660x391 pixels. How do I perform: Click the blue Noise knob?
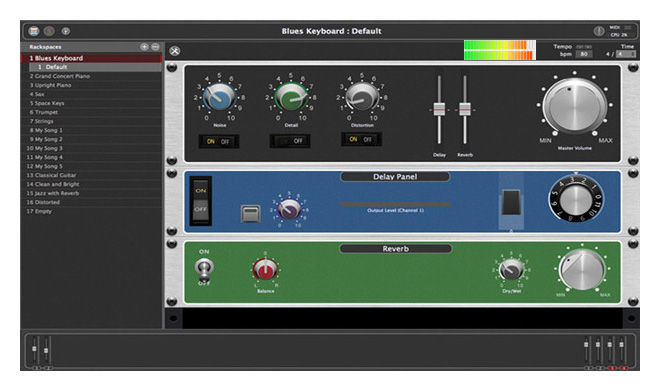tap(219, 97)
